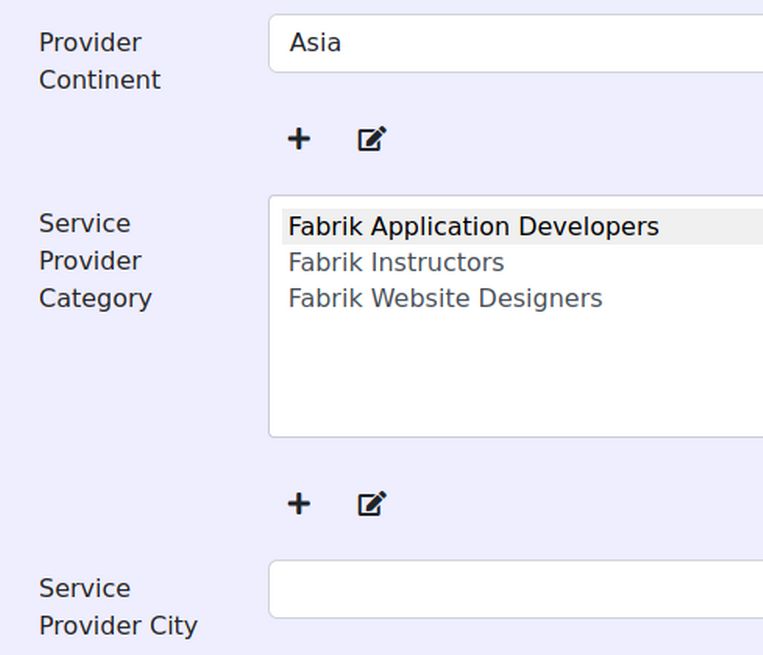Viewport: 763px width, 655px height.
Task: Add a new Service Provider Category entry
Action: tap(298, 504)
